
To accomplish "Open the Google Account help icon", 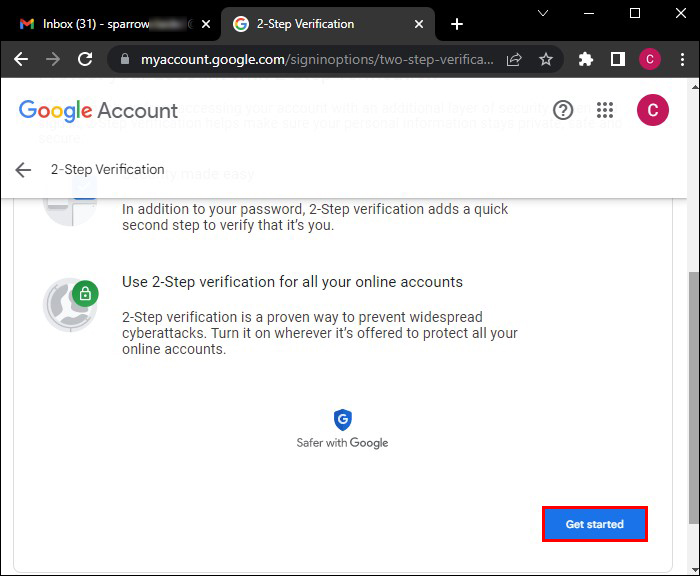I will tap(563, 110).
